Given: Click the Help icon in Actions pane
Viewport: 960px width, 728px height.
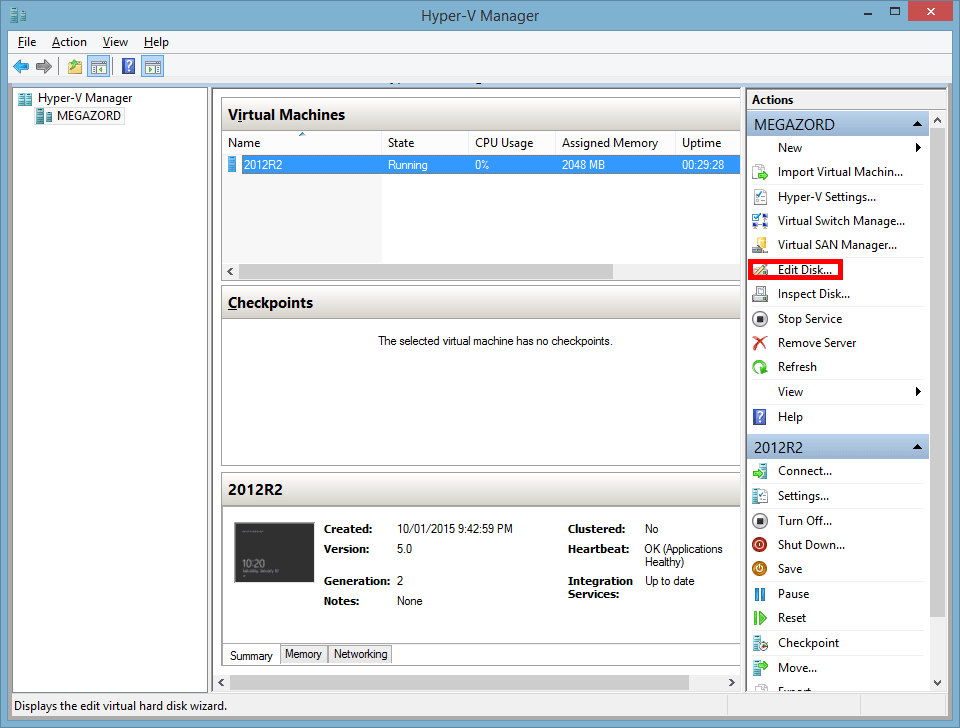Looking at the screenshot, I should (760, 416).
